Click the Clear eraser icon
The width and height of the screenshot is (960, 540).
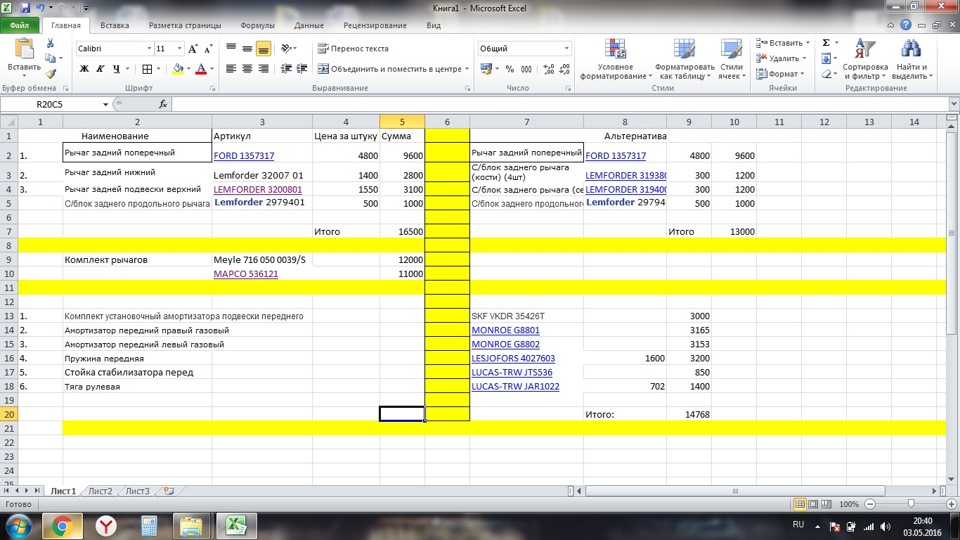pos(826,74)
